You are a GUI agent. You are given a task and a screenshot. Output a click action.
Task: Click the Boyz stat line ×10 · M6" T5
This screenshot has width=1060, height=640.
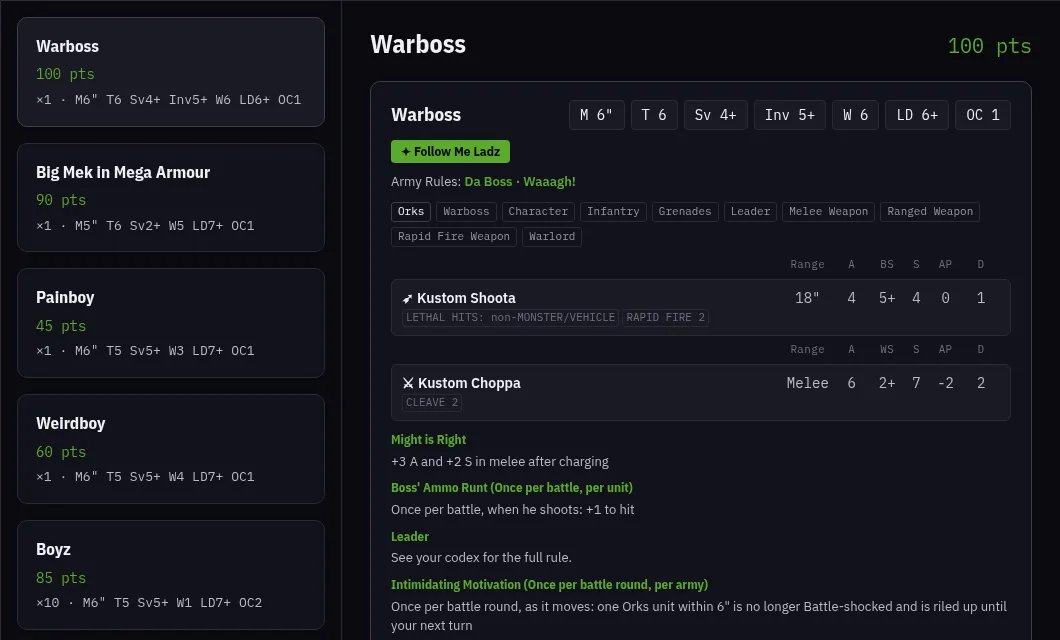coord(149,602)
